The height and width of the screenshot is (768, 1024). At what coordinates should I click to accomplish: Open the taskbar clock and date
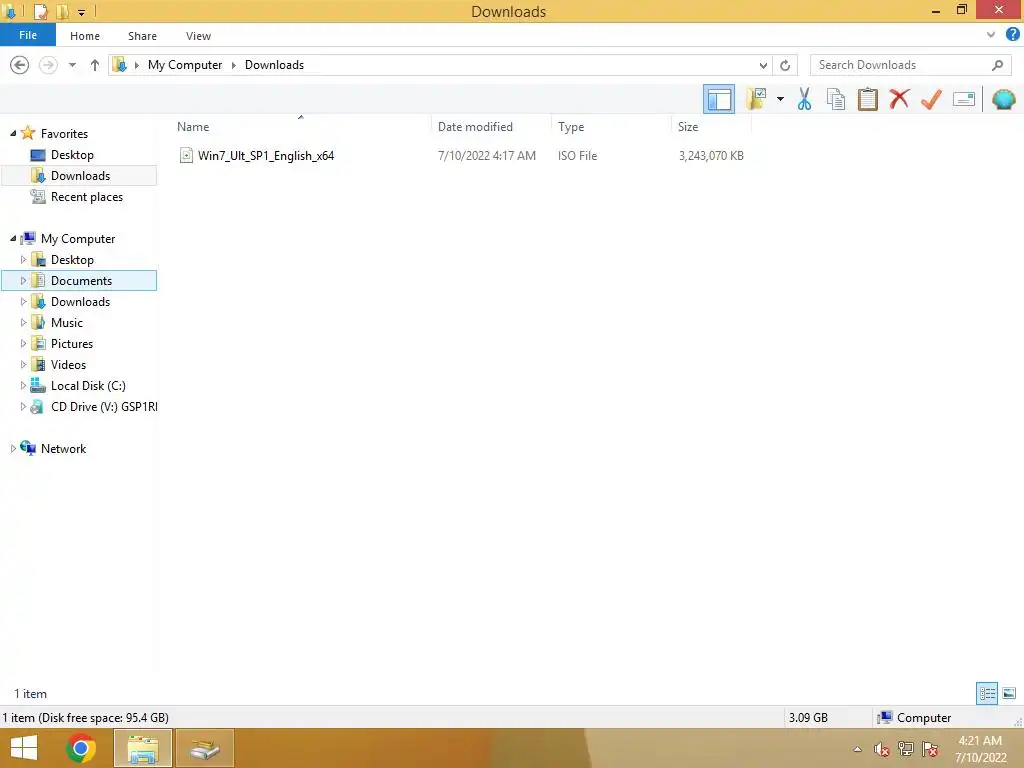click(x=980, y=749)
